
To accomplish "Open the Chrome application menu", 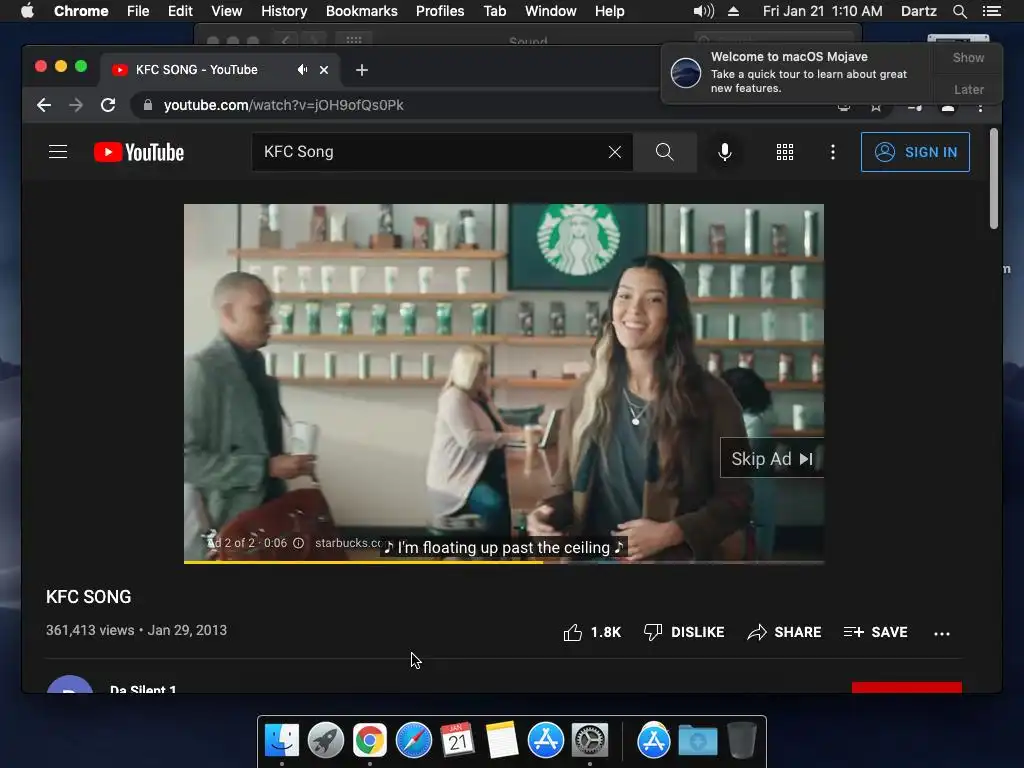I will (81, 11).
